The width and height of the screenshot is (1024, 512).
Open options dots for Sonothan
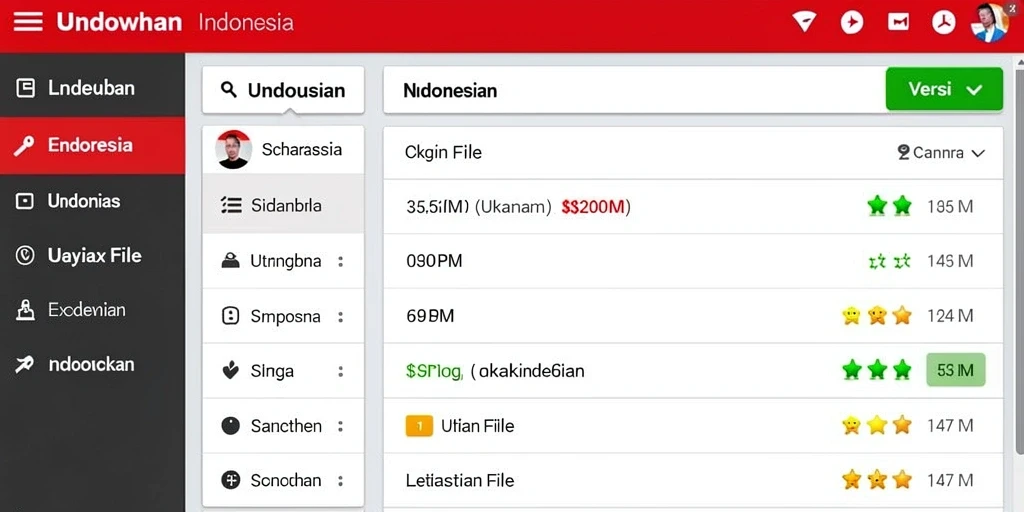click(340, 481)
